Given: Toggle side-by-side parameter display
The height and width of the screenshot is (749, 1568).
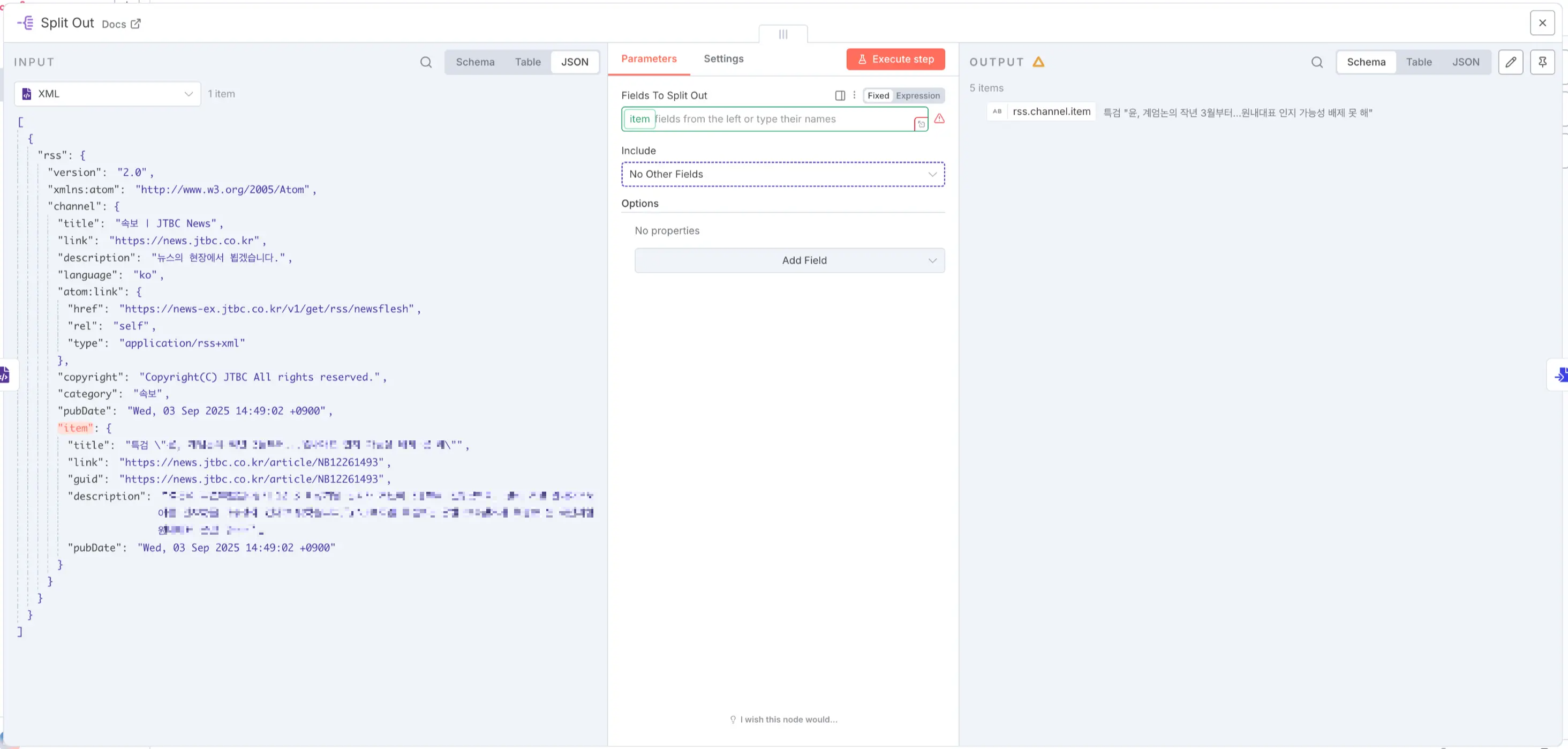Looking at the screenshot, I should click(x=840, y=95).
